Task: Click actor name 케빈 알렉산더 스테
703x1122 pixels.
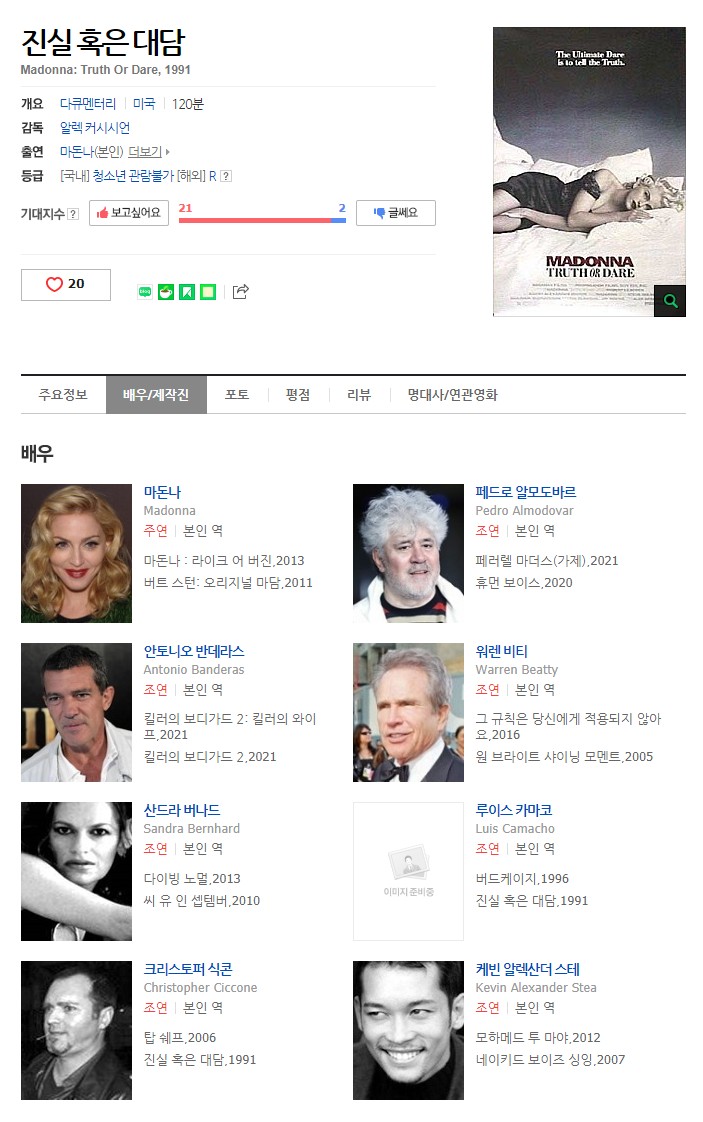Action: (x=528, y=969)
